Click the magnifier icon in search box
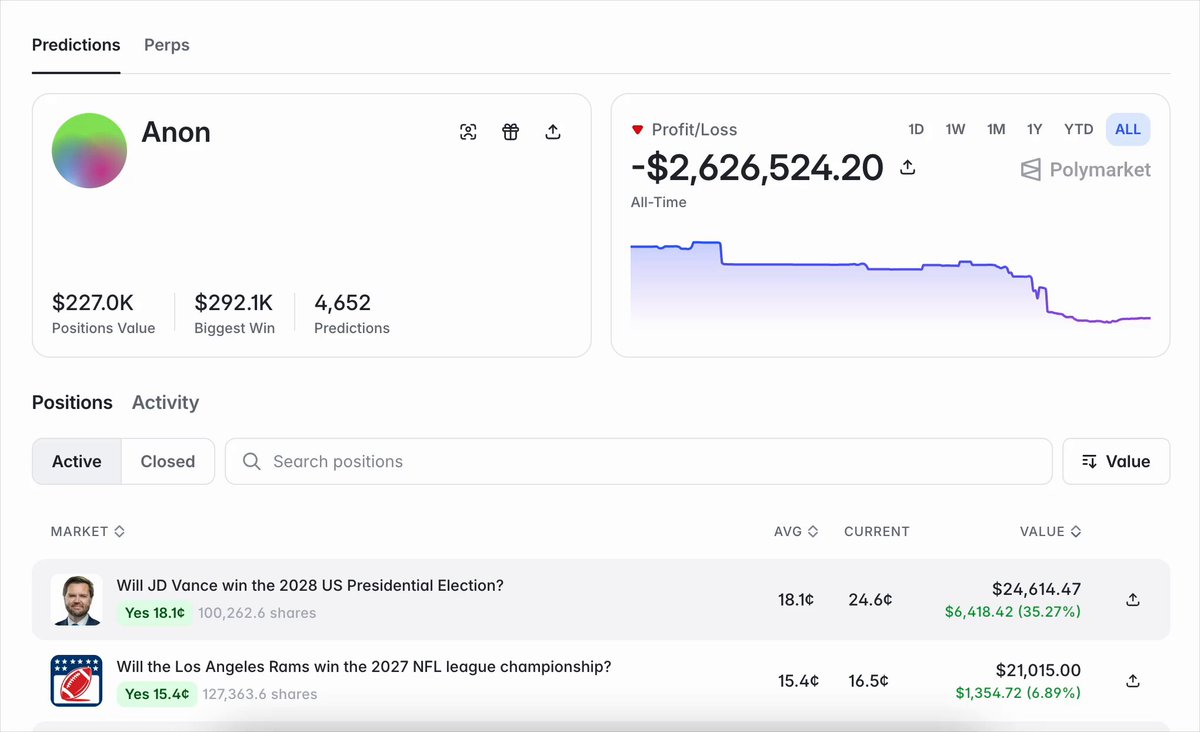1200x732 pixels. coord(252,461)
